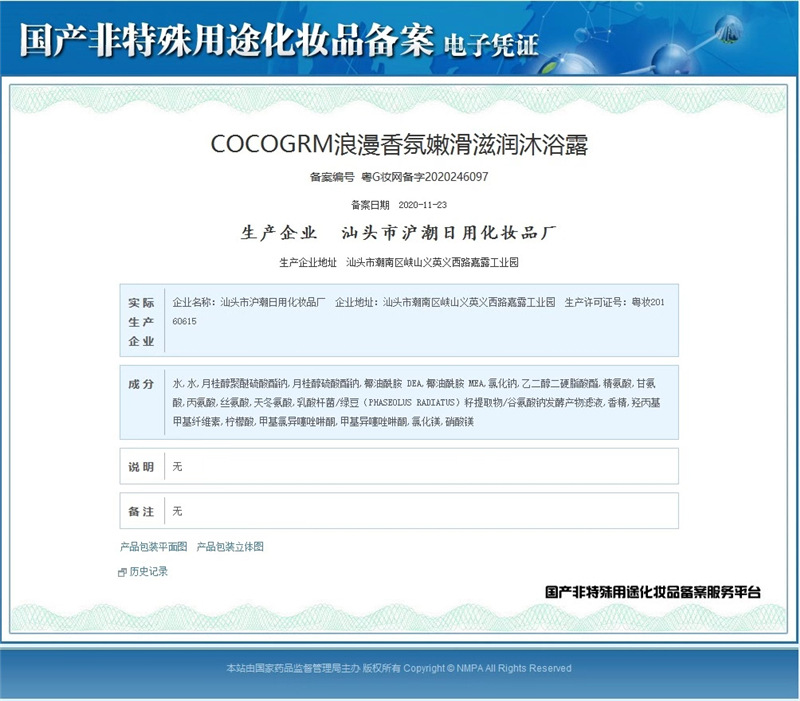Click the 电子凭证 header text
800x701 pixels.
(491, 45)
